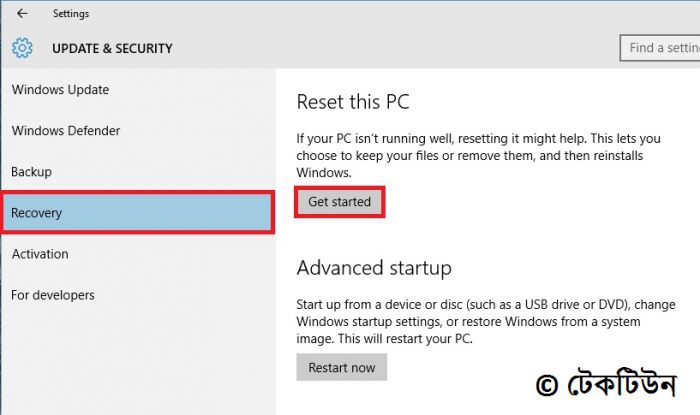Click the Find a setting search box
Viewport: 700px width, 415px height.
click(x=659, y=47)
